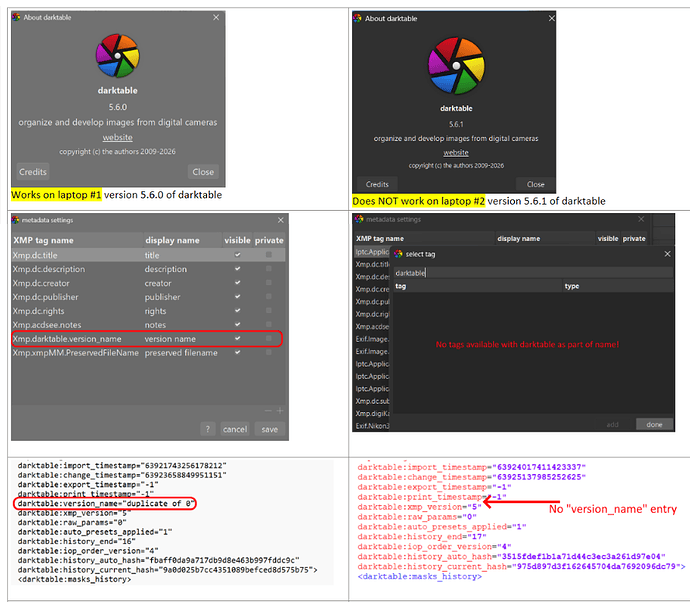Click done in the select tag dialog
This screenshot has width=690, height=602.
click(654, 424)
